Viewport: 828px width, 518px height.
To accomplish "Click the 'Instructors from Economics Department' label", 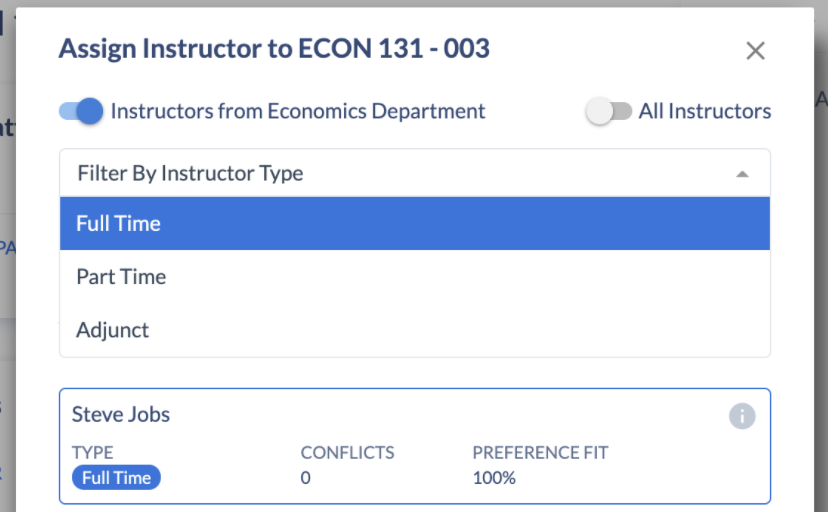I will tap(298, 111).
